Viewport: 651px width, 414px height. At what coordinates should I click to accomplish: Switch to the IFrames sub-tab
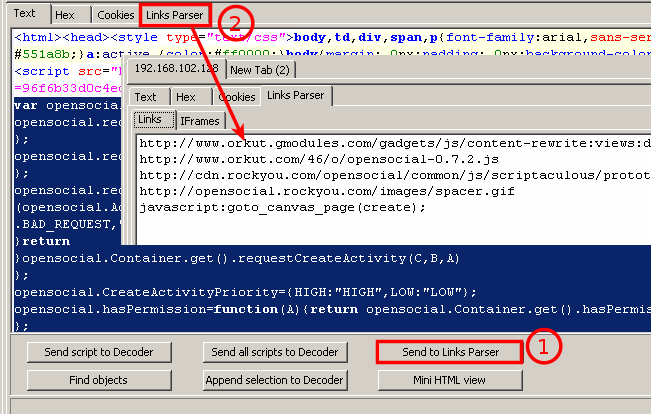pos(199,120)
